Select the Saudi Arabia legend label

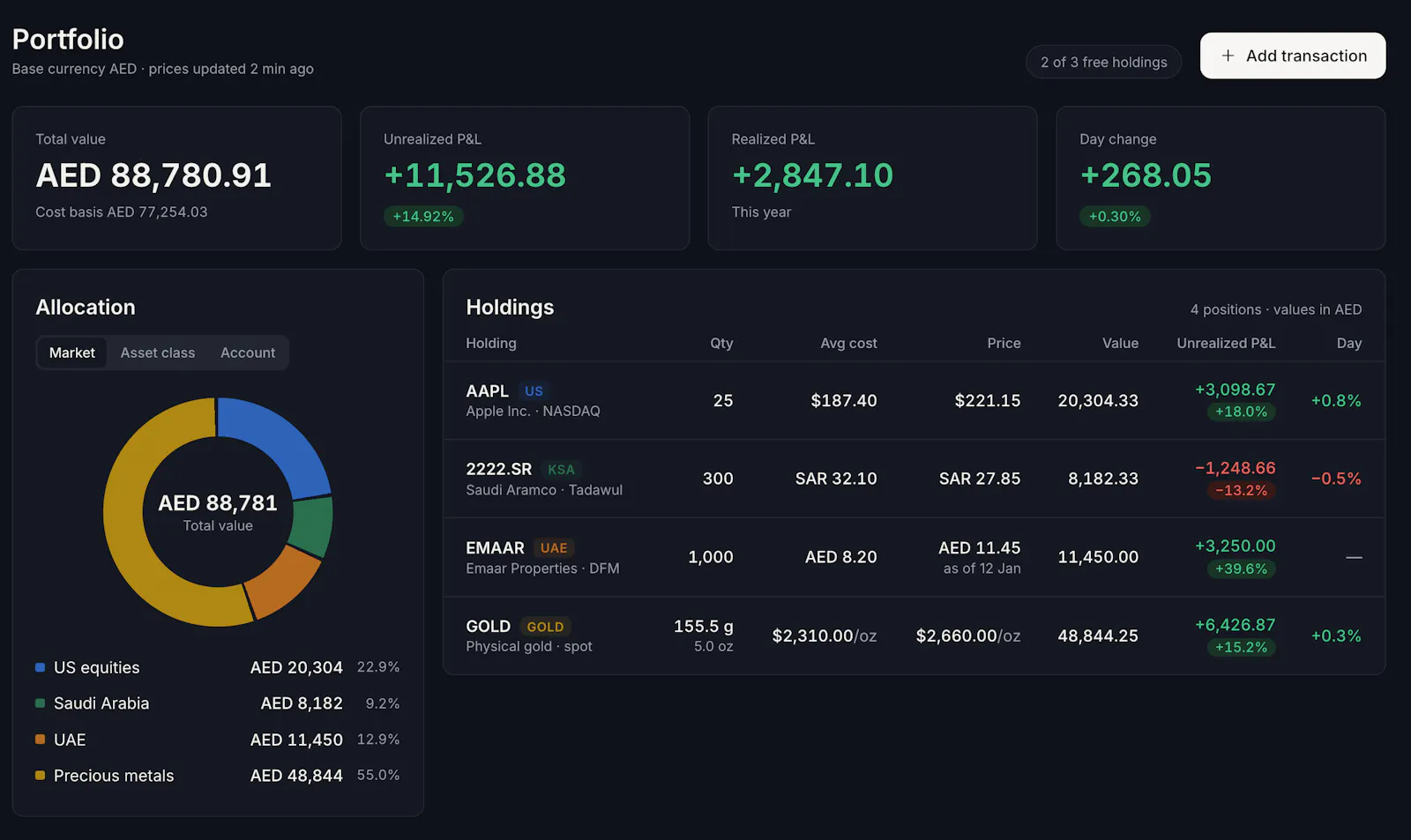click(101, 703)
